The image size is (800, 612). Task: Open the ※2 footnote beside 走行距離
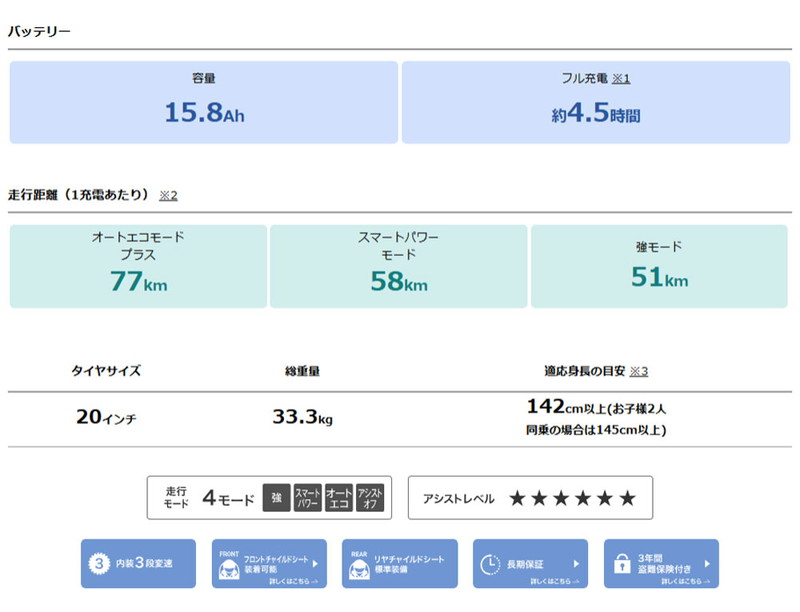[168, 195]
